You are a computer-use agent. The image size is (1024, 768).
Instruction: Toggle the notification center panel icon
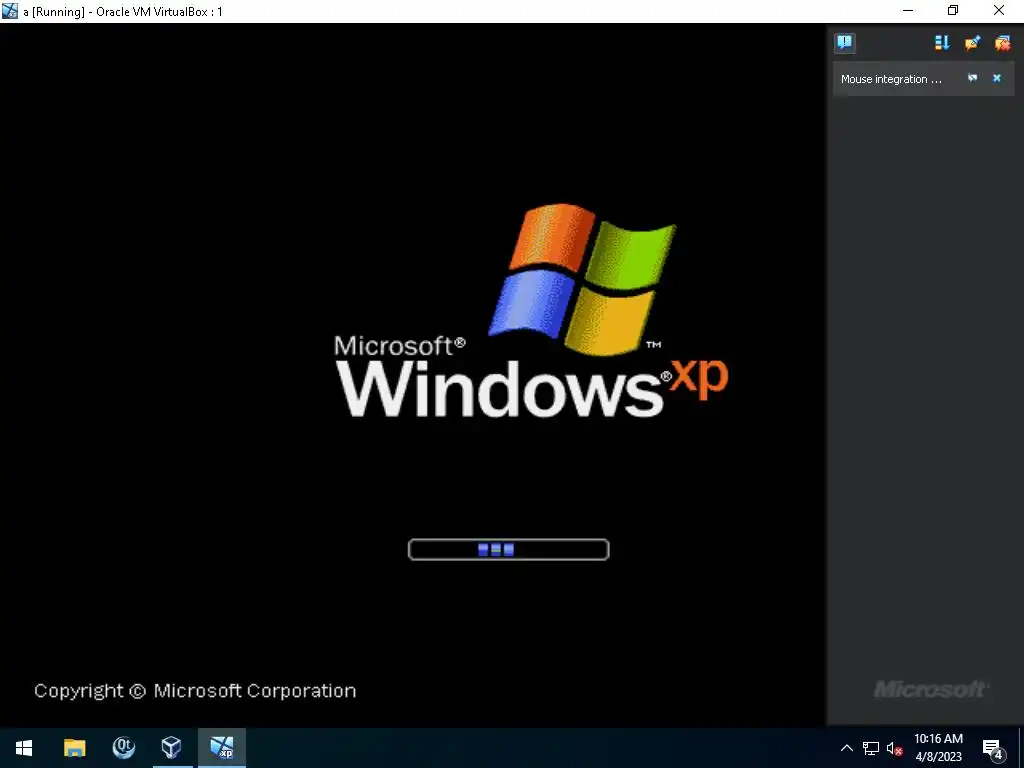tap(844, 43)
